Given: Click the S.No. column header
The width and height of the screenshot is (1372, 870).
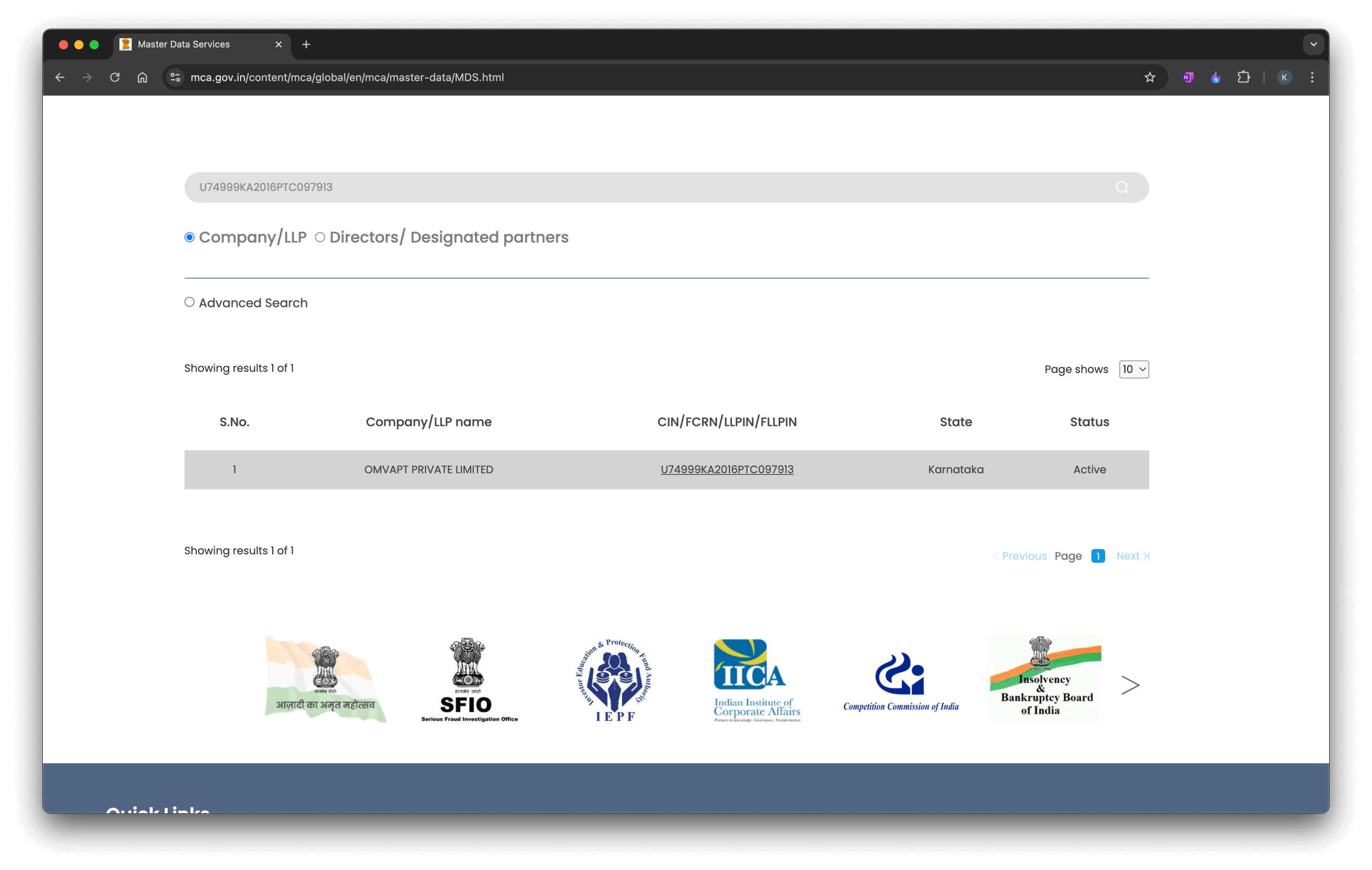Looking at the screenshot, I should tap(234, 422).
